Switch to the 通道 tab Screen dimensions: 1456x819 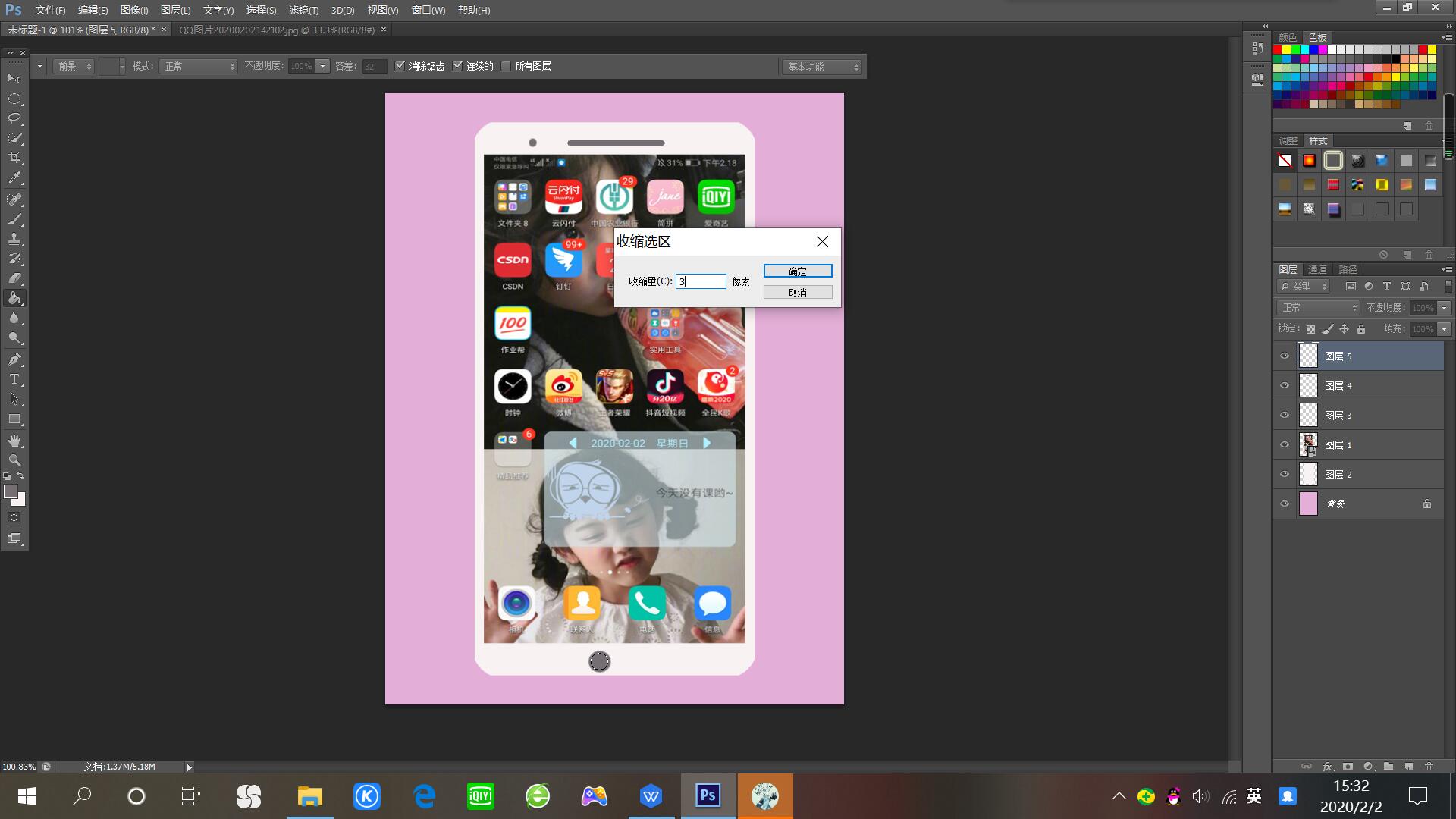(x=1317, y=269)
